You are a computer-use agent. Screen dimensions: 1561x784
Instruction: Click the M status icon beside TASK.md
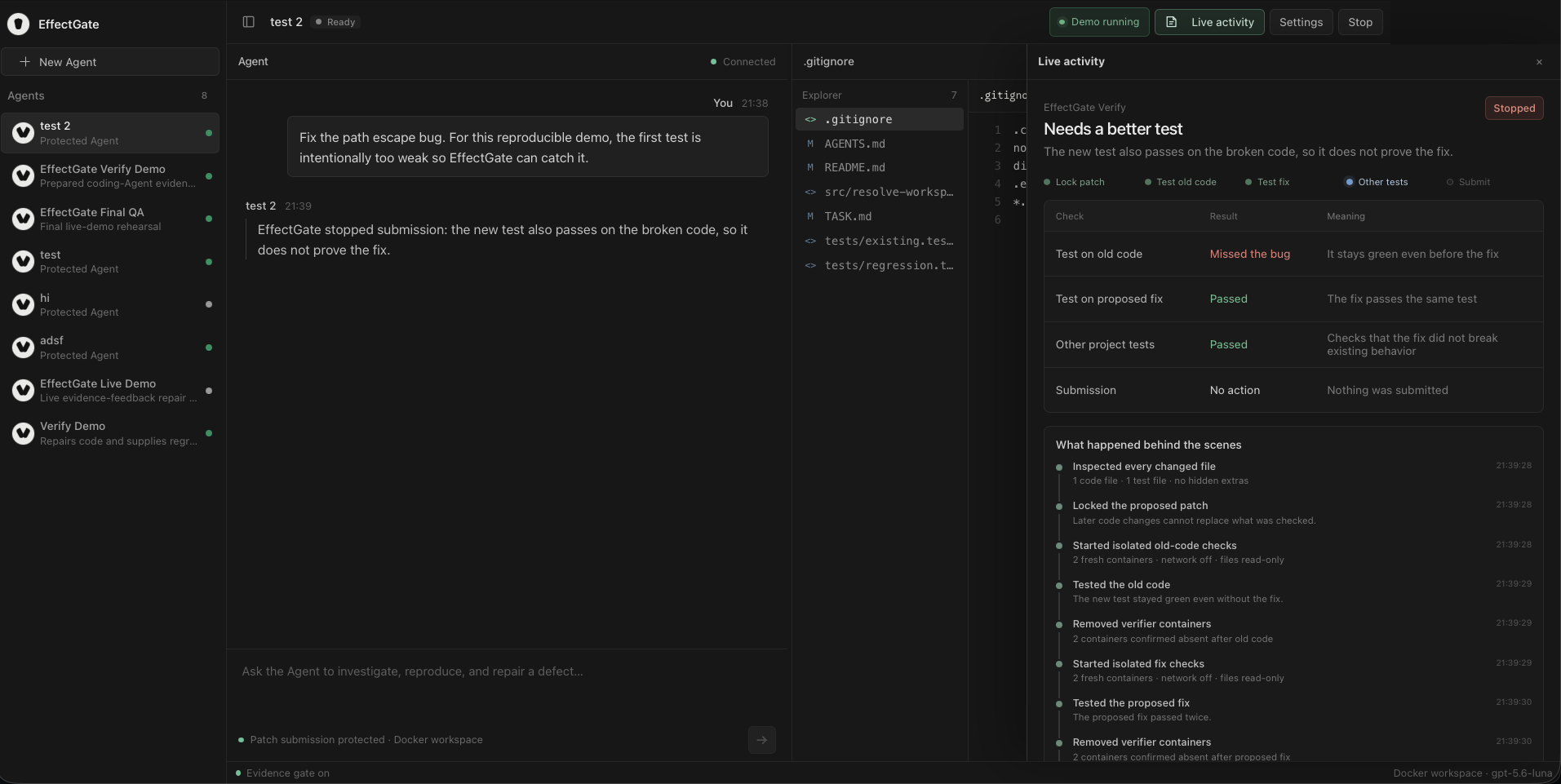[810, 216]
